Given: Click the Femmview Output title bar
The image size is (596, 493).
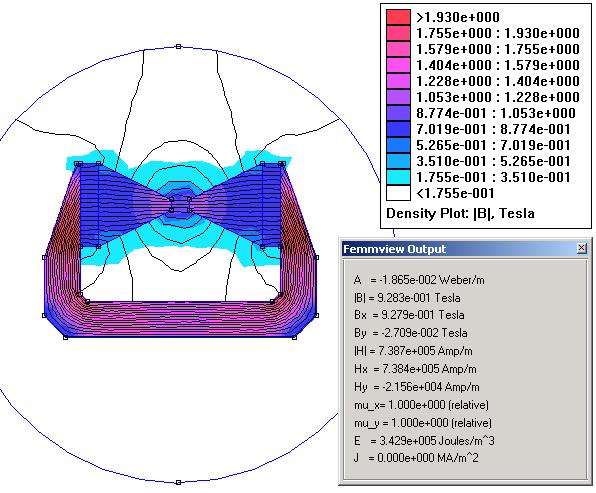Looking at the screenshot, I should coord(464,249).
